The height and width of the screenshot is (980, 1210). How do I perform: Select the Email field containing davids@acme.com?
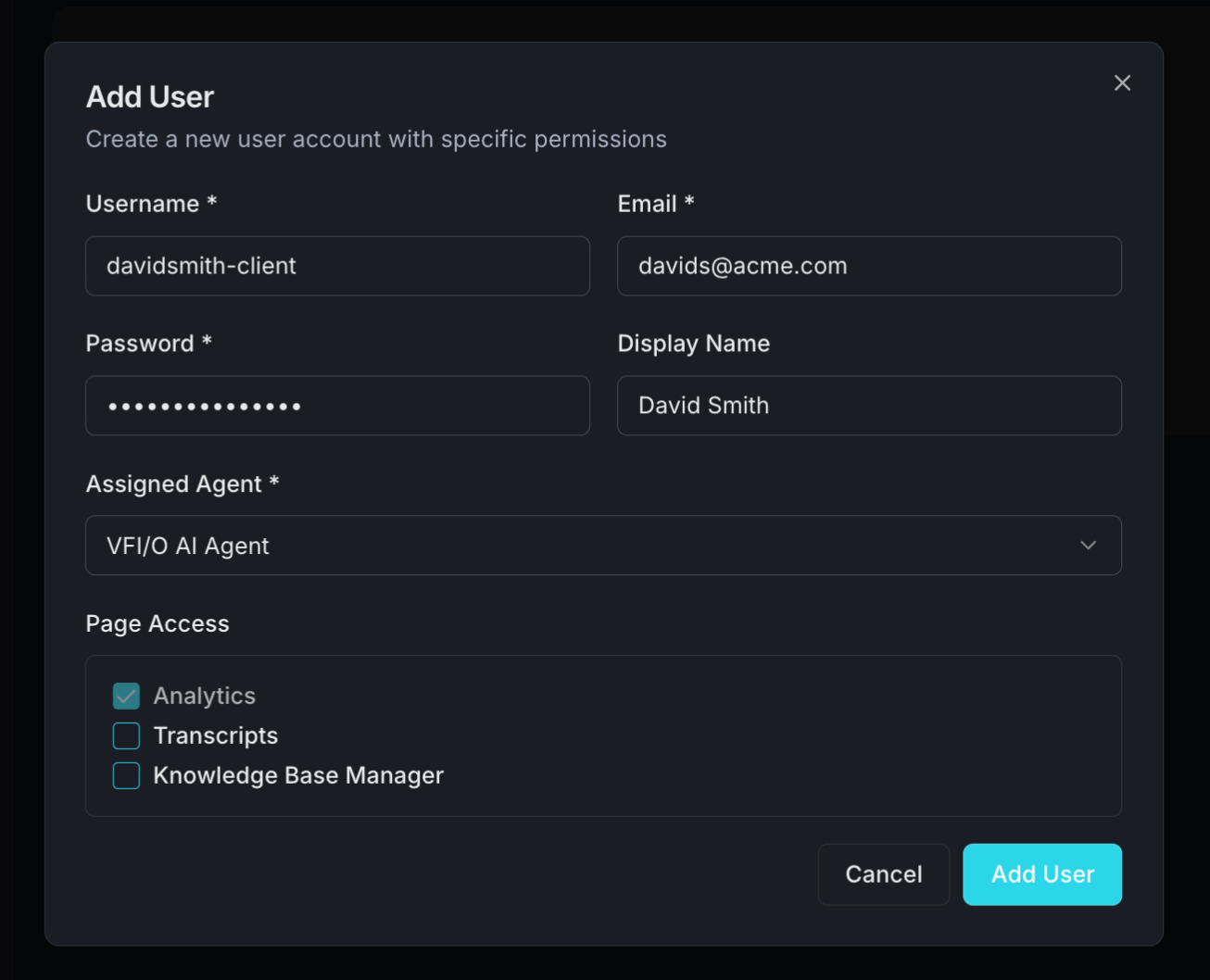coord(869,266)
